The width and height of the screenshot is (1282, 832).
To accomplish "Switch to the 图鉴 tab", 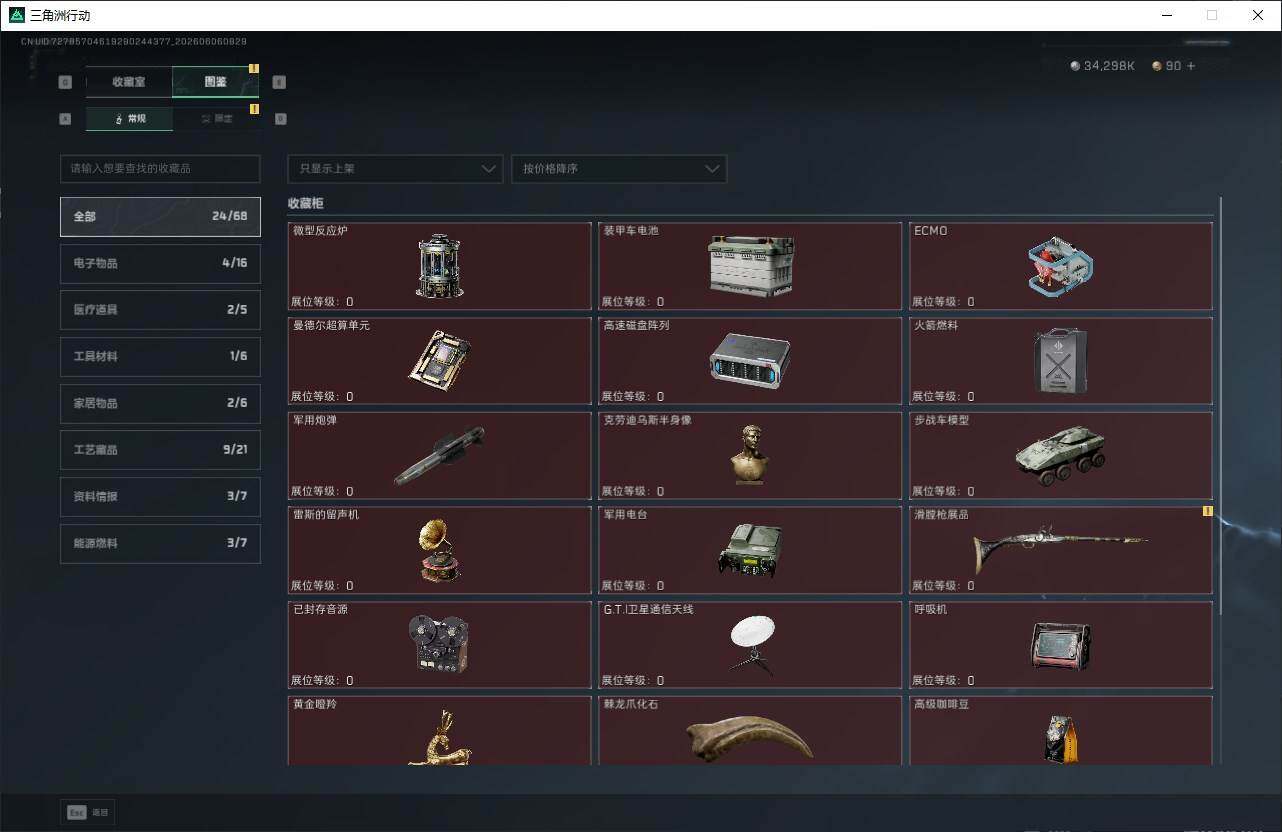I will tap(215, 82).
